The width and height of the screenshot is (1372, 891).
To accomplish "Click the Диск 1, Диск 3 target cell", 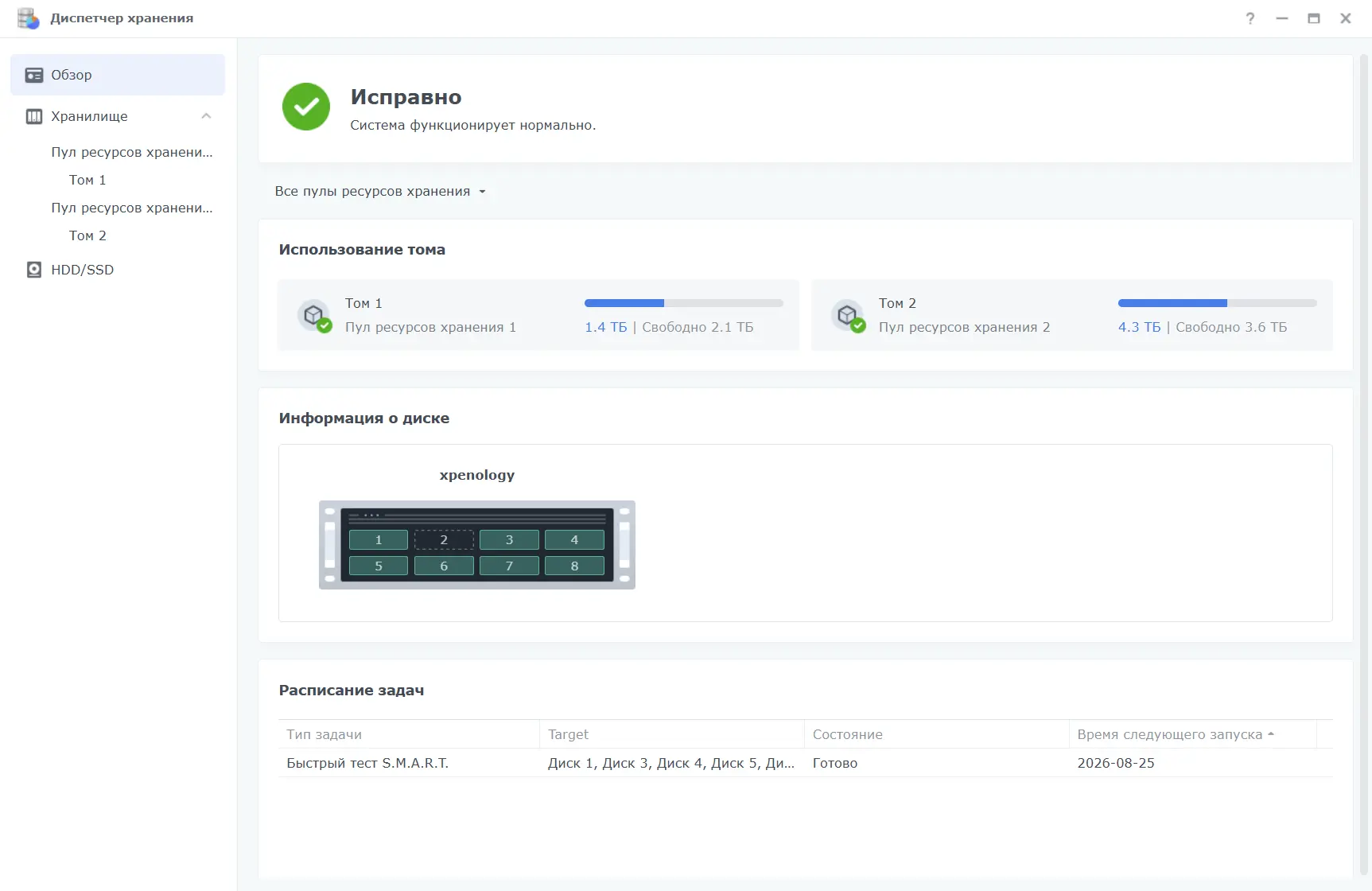I will [671, 763].
